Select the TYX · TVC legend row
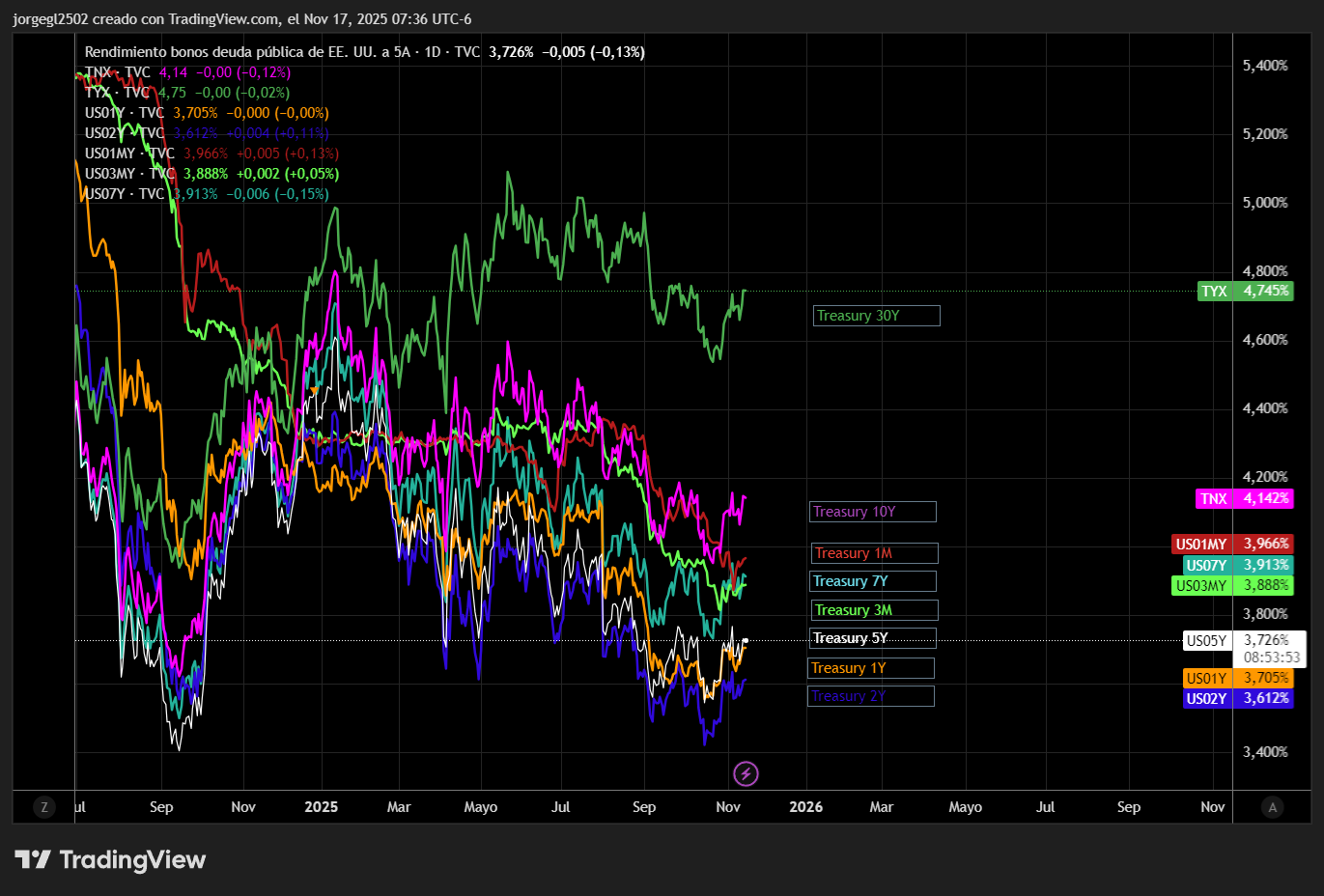This screenshot has height=896, width=1324. pos(187,93)
